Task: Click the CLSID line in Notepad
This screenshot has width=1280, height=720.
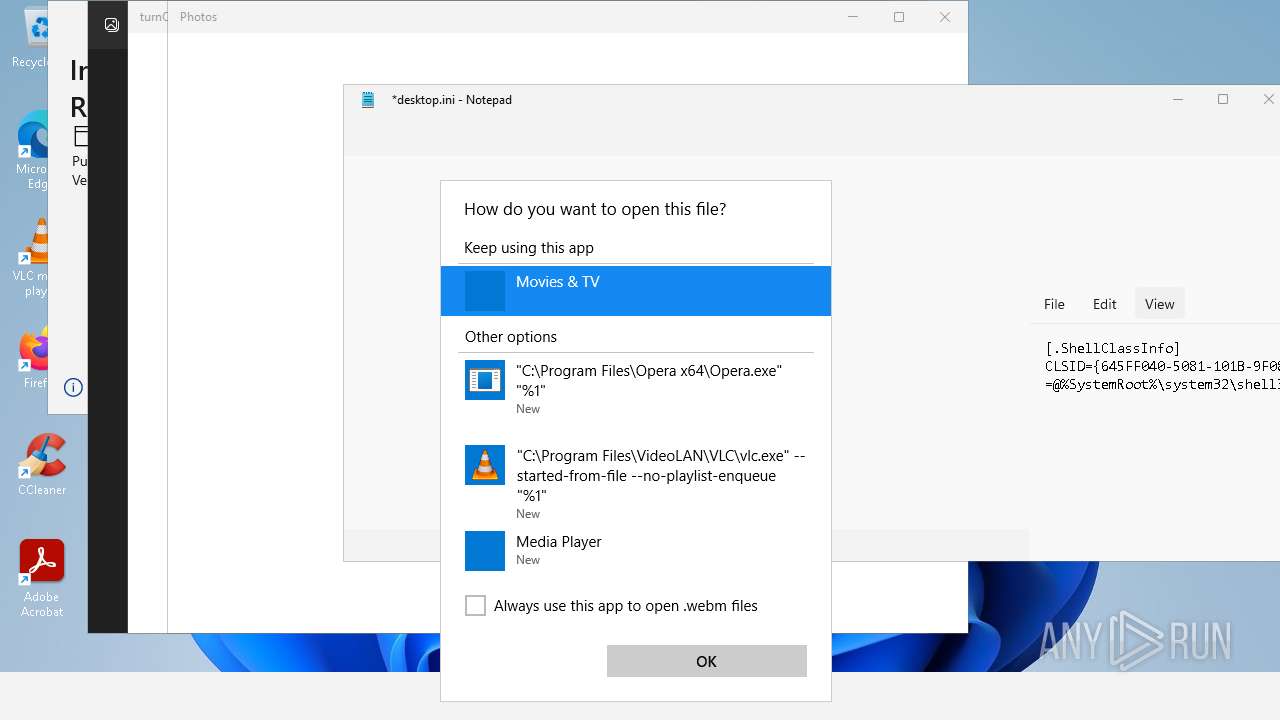Action: click(x=1162, y=366)
